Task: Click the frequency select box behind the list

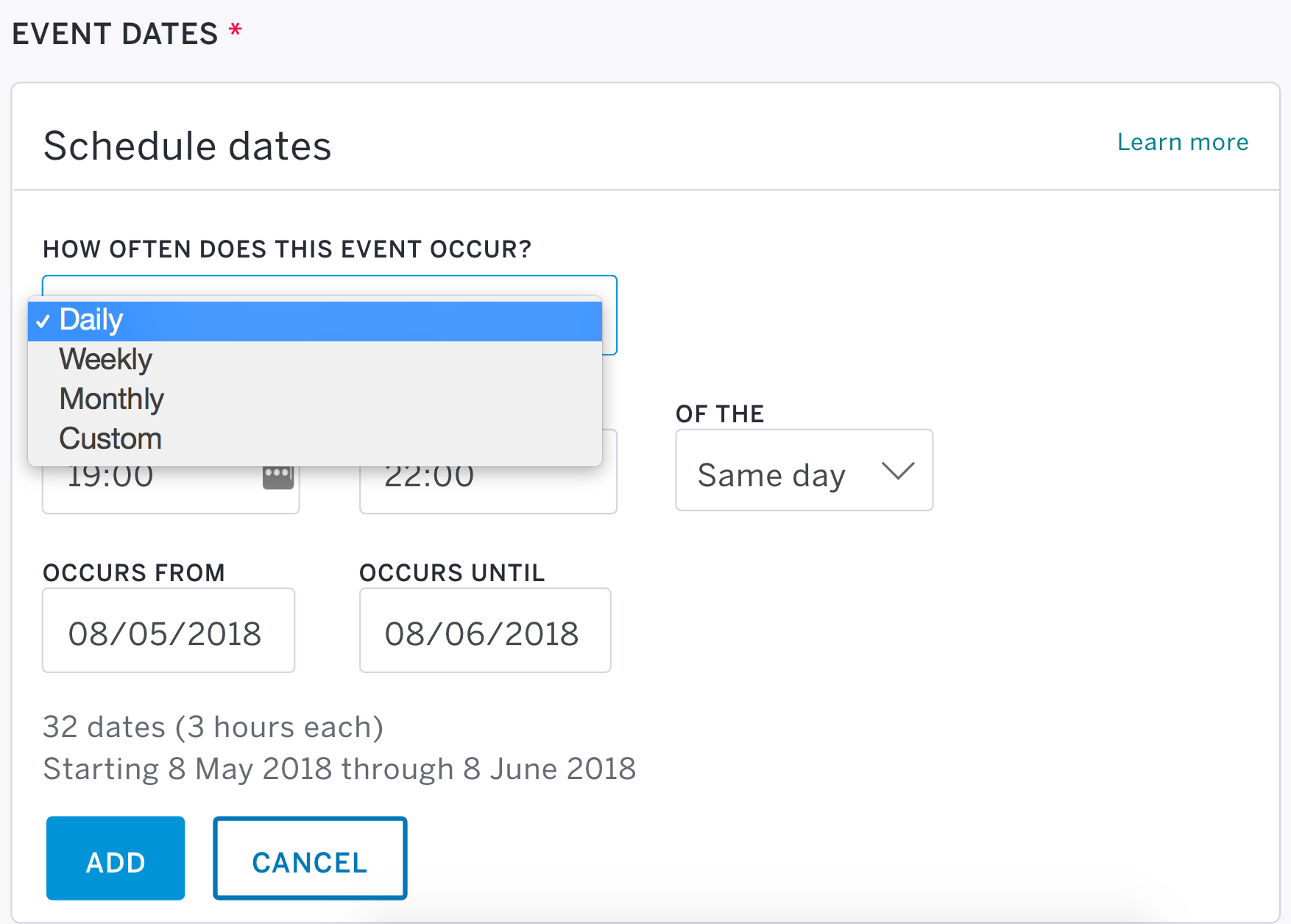Action: (609, 315)
